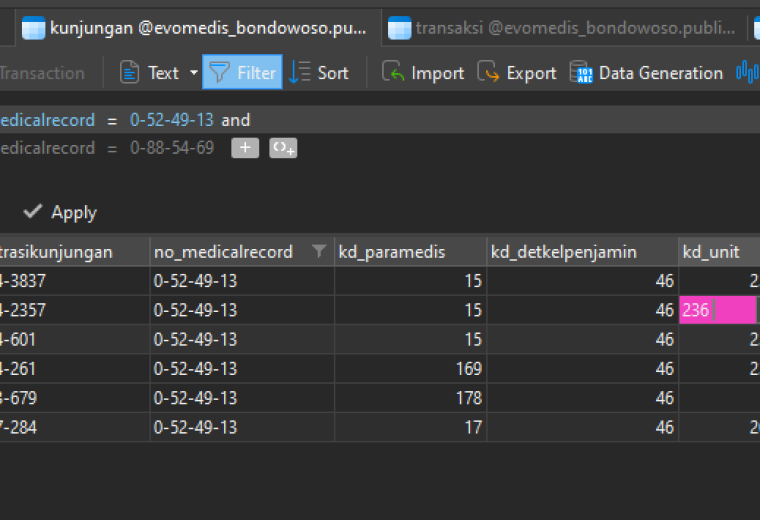Toggle the Filter button in toolbar
The image size is (760, 520).
coord(242,72)
